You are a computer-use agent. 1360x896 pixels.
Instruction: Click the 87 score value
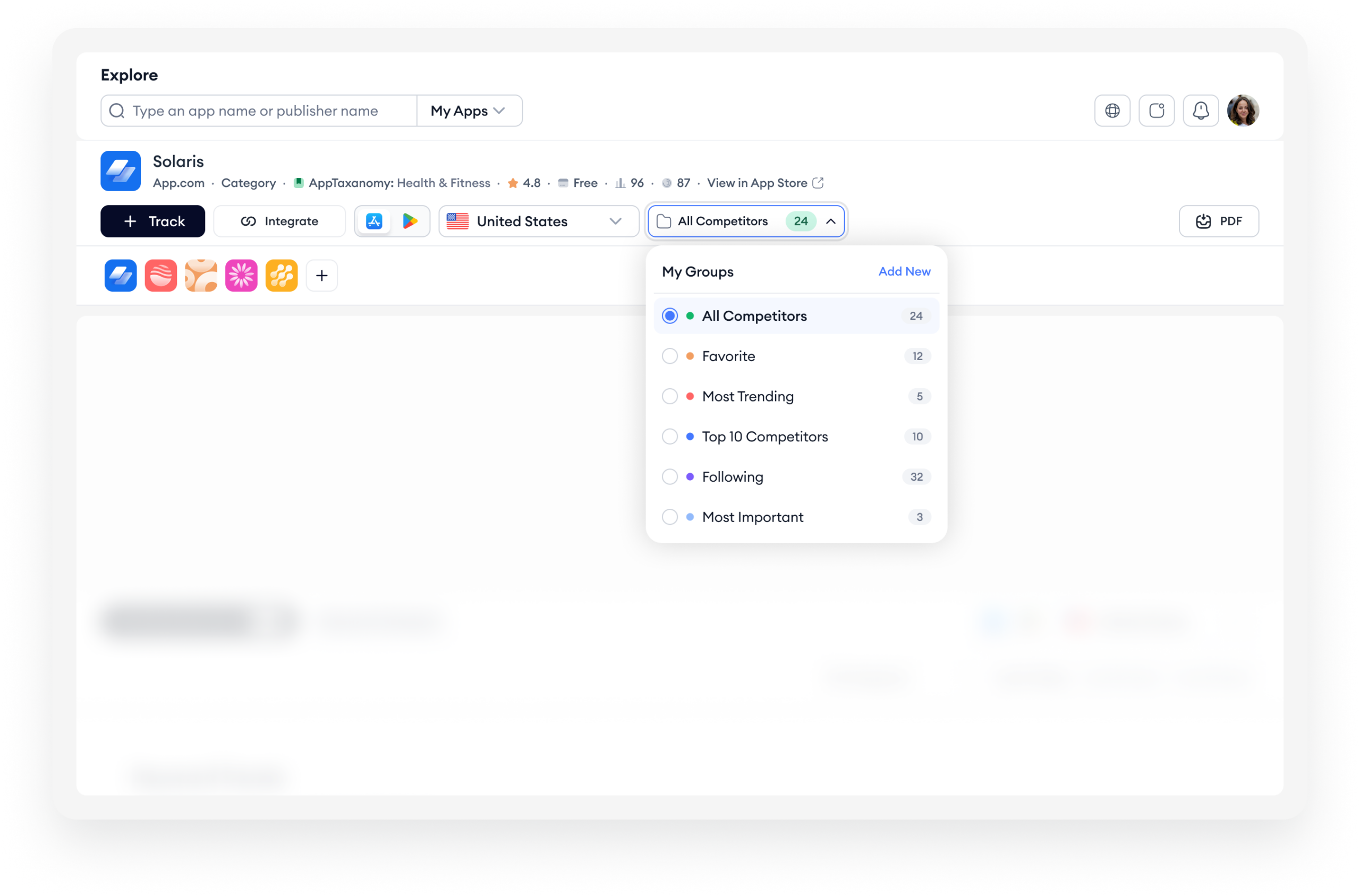683,183
